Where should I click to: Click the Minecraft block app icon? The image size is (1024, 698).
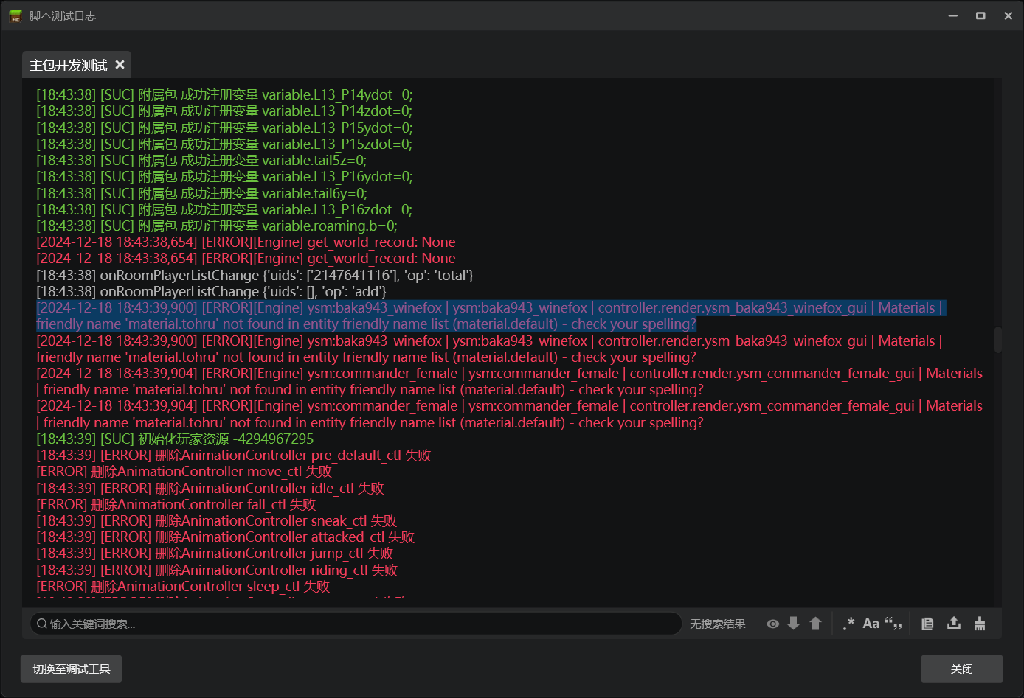pyautogui.click(x=15, y=15)
